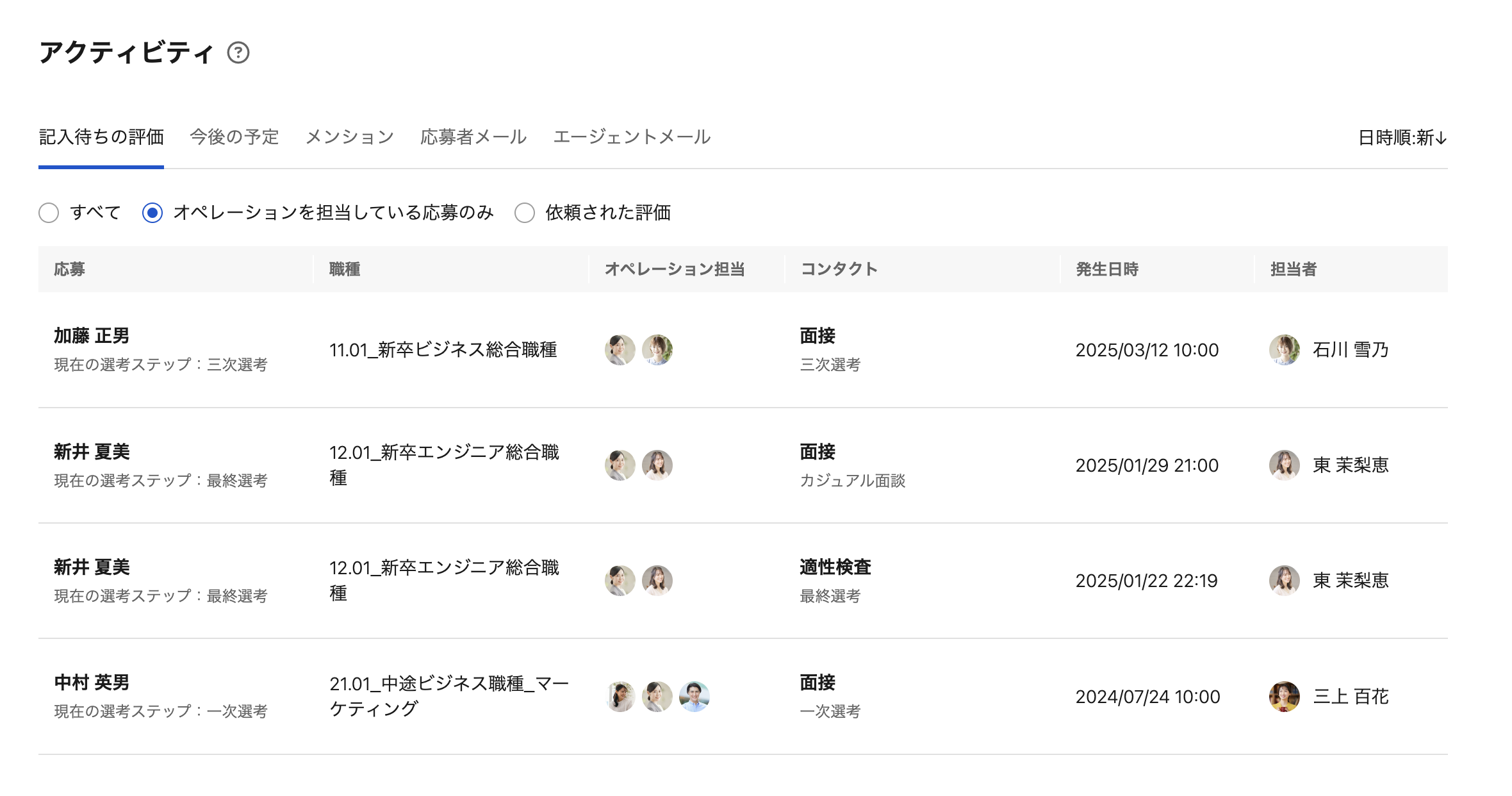This screenshot has width=1512, height=796.
Task: Click 東 茉梨恵's avatar in カジュアル面談 row
Action: [1285, 465]
